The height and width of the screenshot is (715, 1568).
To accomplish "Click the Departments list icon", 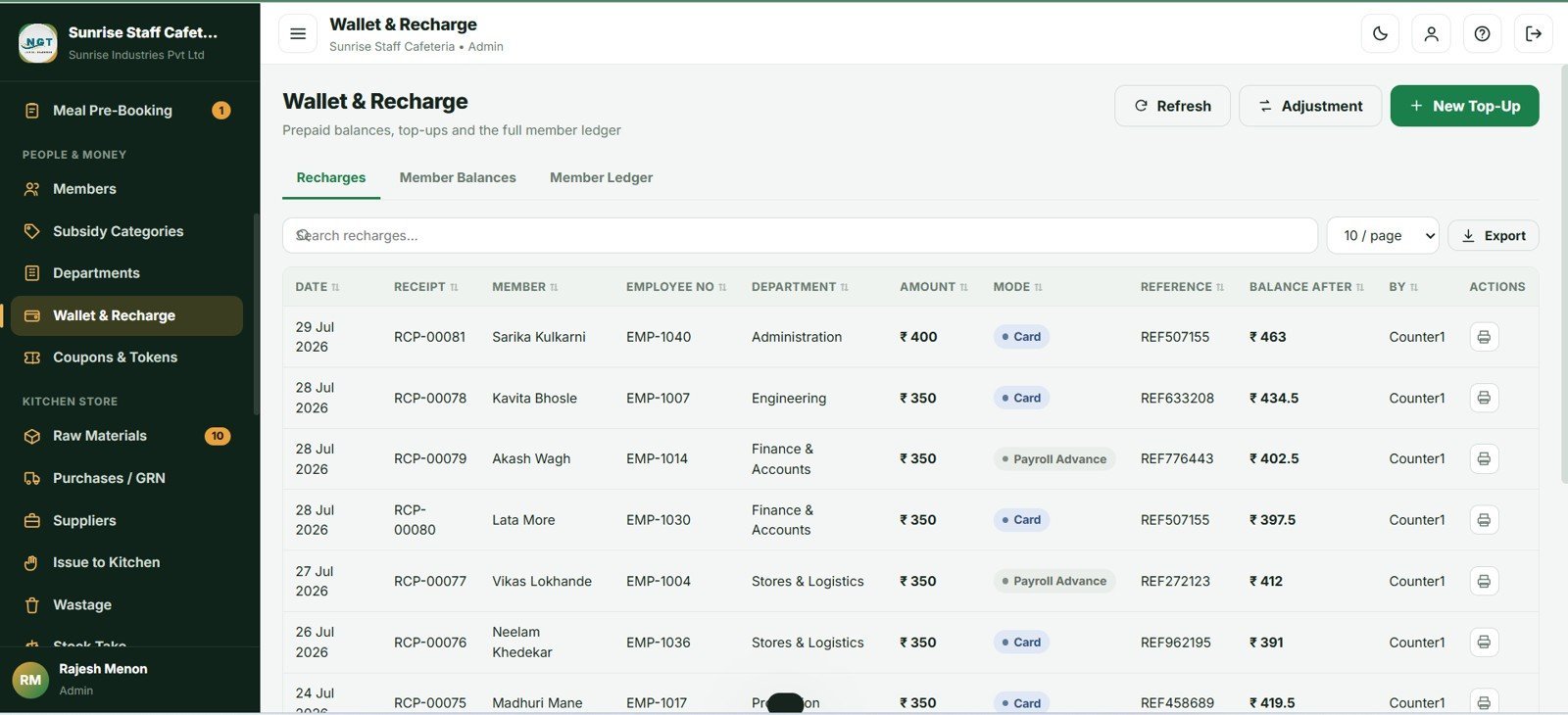I will [32, 273].
